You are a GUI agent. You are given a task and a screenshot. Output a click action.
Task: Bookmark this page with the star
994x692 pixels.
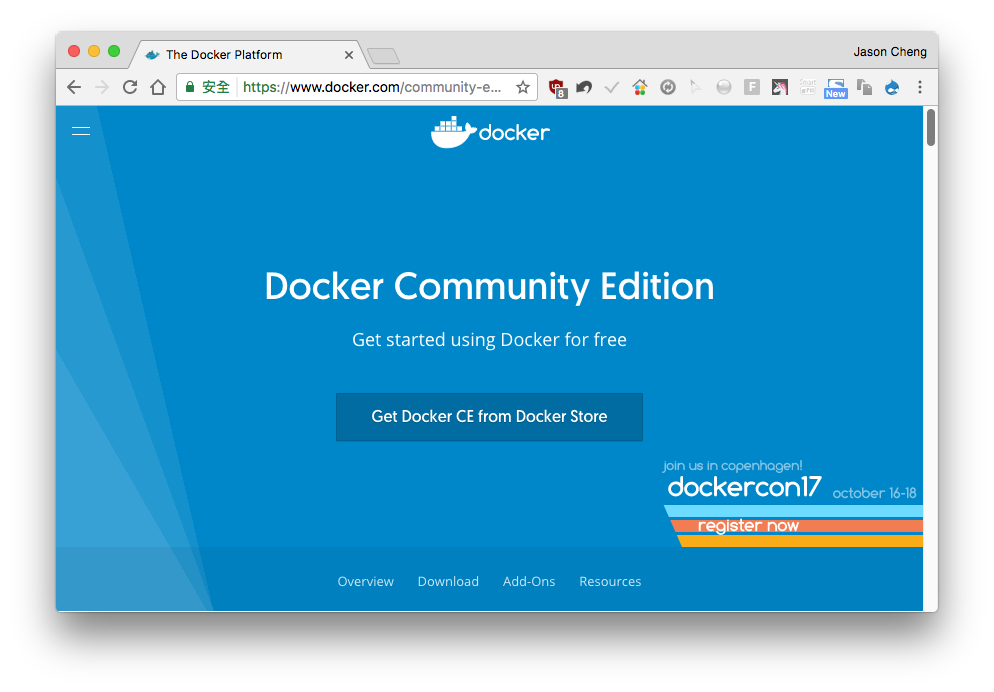click(x=522, y=87)
